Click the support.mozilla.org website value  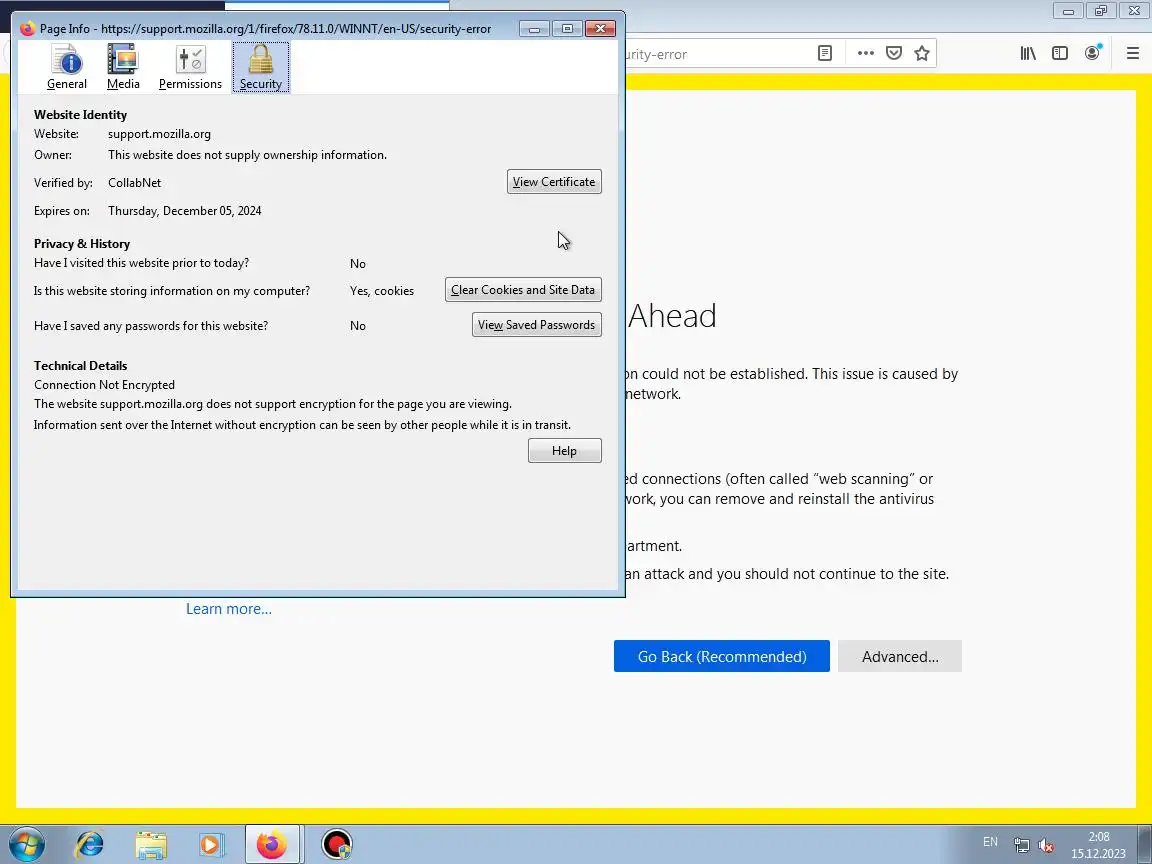(159, 134)
